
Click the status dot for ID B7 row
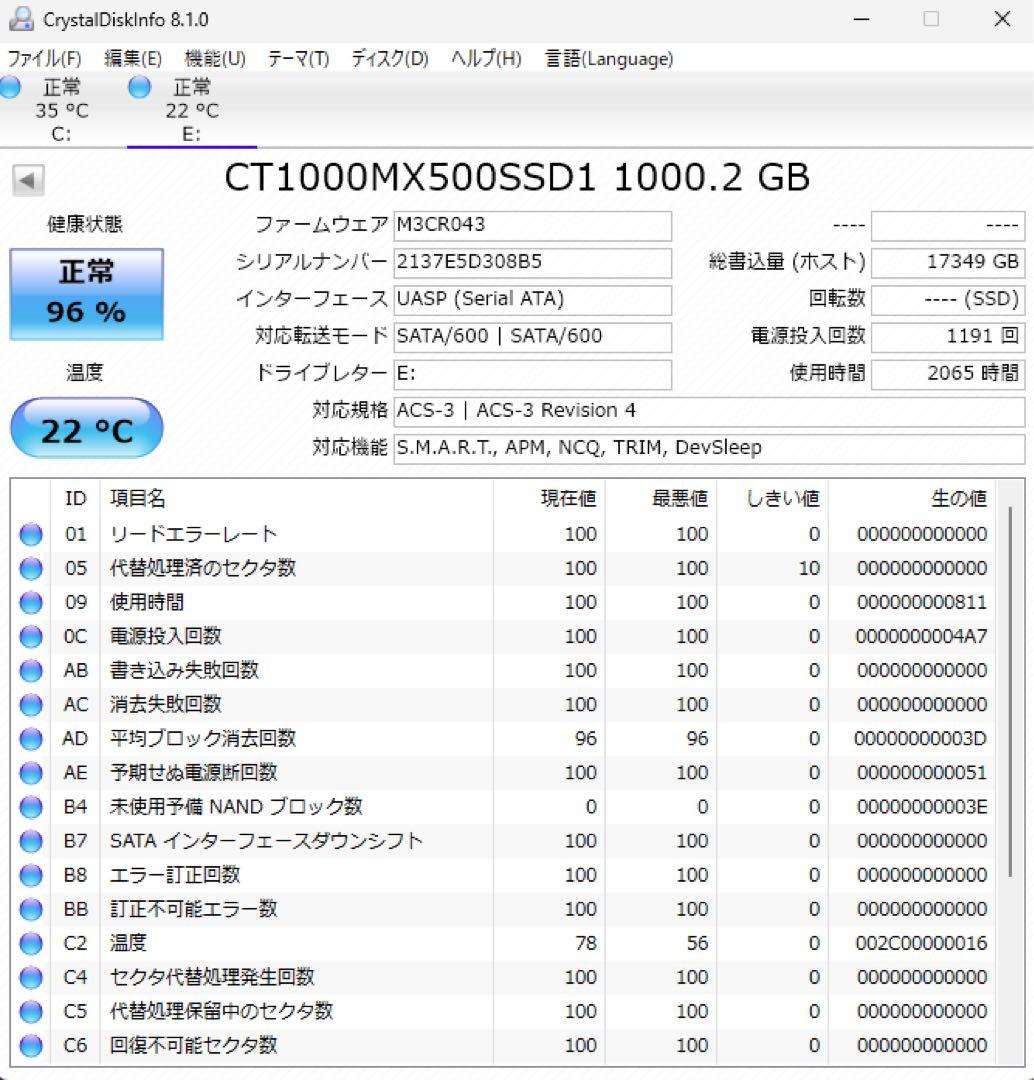[31, 841]
